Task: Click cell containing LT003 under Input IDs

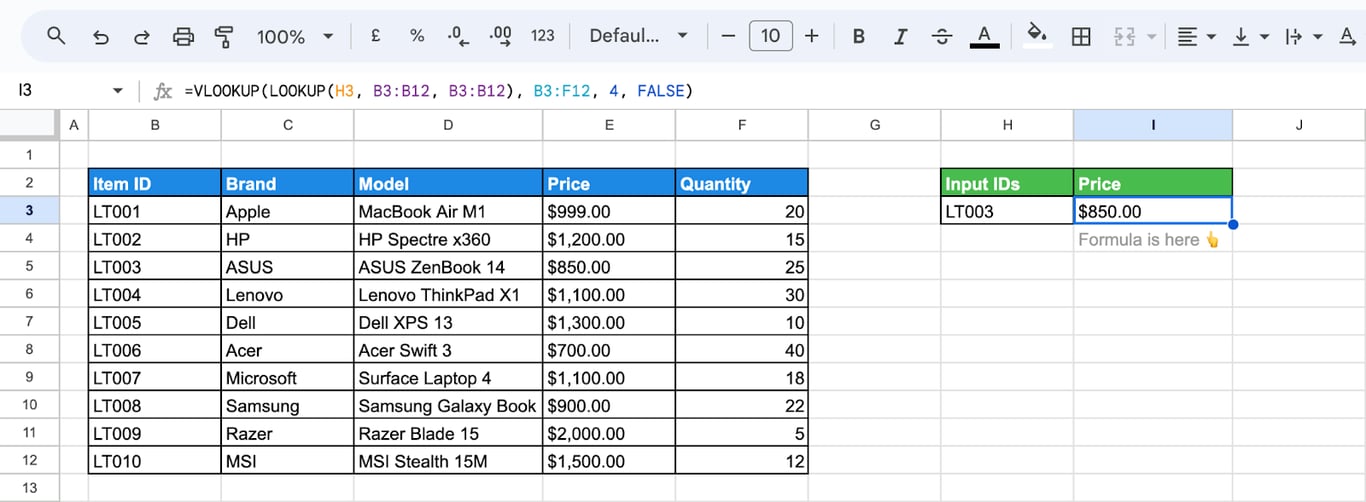Action: click(1007, 211)
